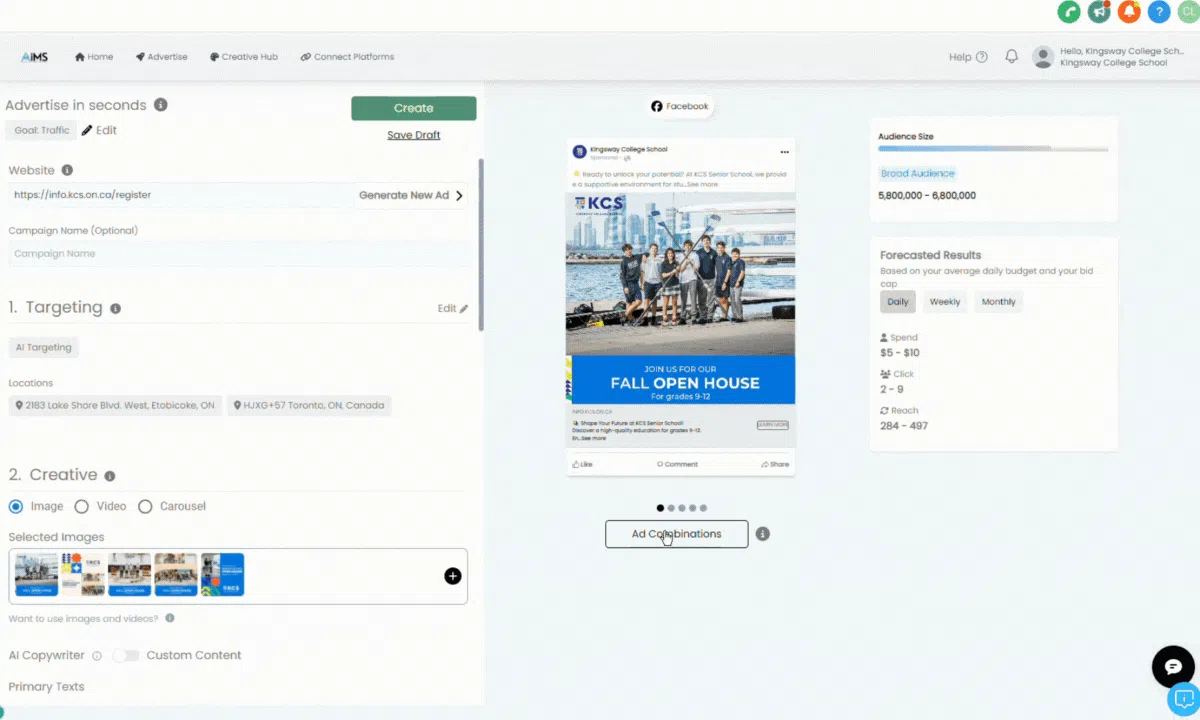Open the black chat bubble widget

pyautogui.click(x=1173, y=667)
